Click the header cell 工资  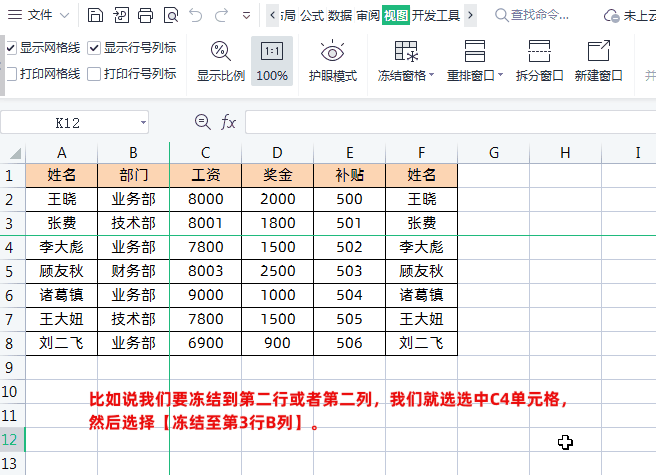pyautogui.click(x=205, y=175)
